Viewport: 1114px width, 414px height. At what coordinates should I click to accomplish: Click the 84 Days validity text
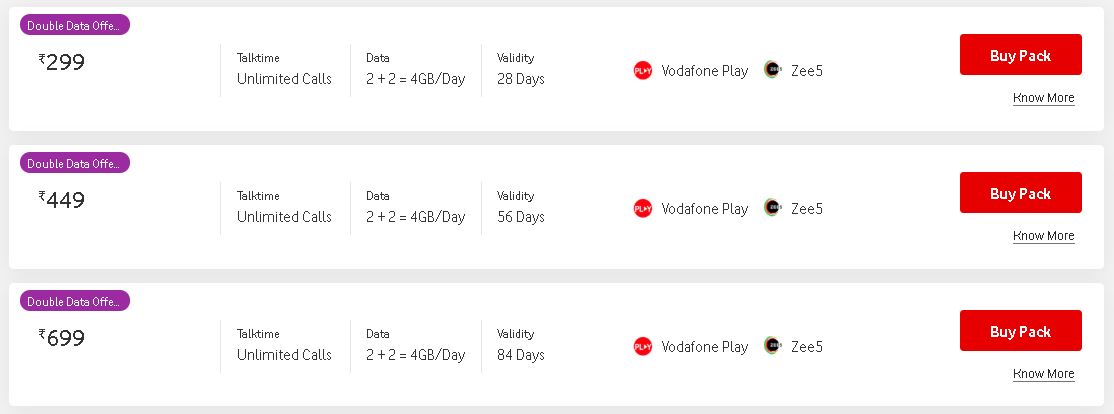pyautogui.click(x=520, y=355)
